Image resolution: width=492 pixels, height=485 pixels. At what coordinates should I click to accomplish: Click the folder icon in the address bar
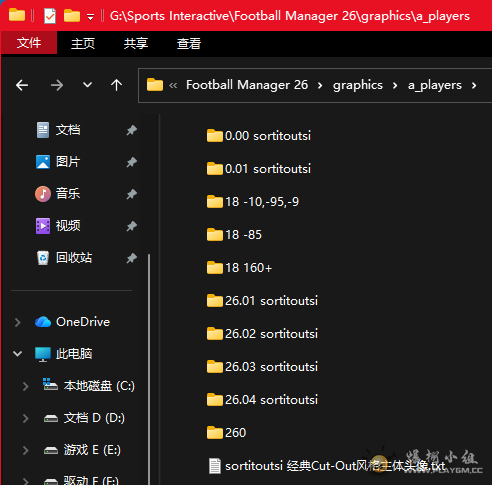(x=155, y=85)
